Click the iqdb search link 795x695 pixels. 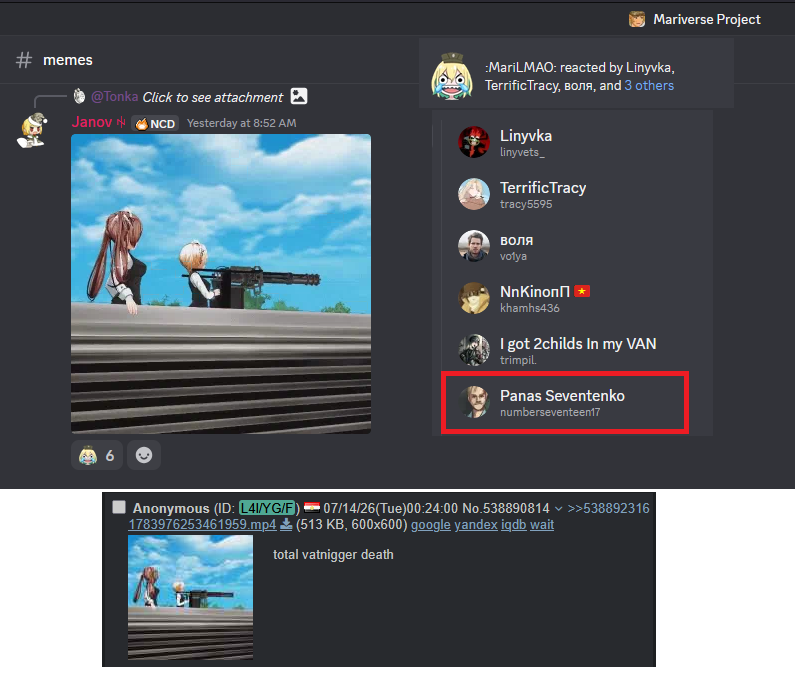coord(514,525)
